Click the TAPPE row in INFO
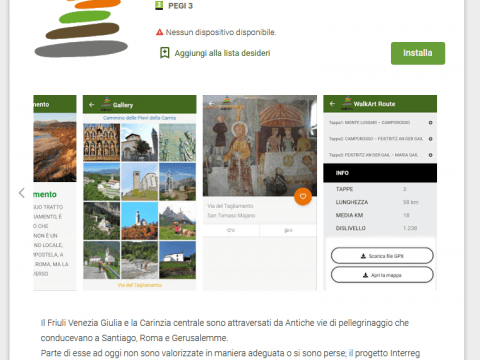The image size is (480, 360). pos(380,189)
